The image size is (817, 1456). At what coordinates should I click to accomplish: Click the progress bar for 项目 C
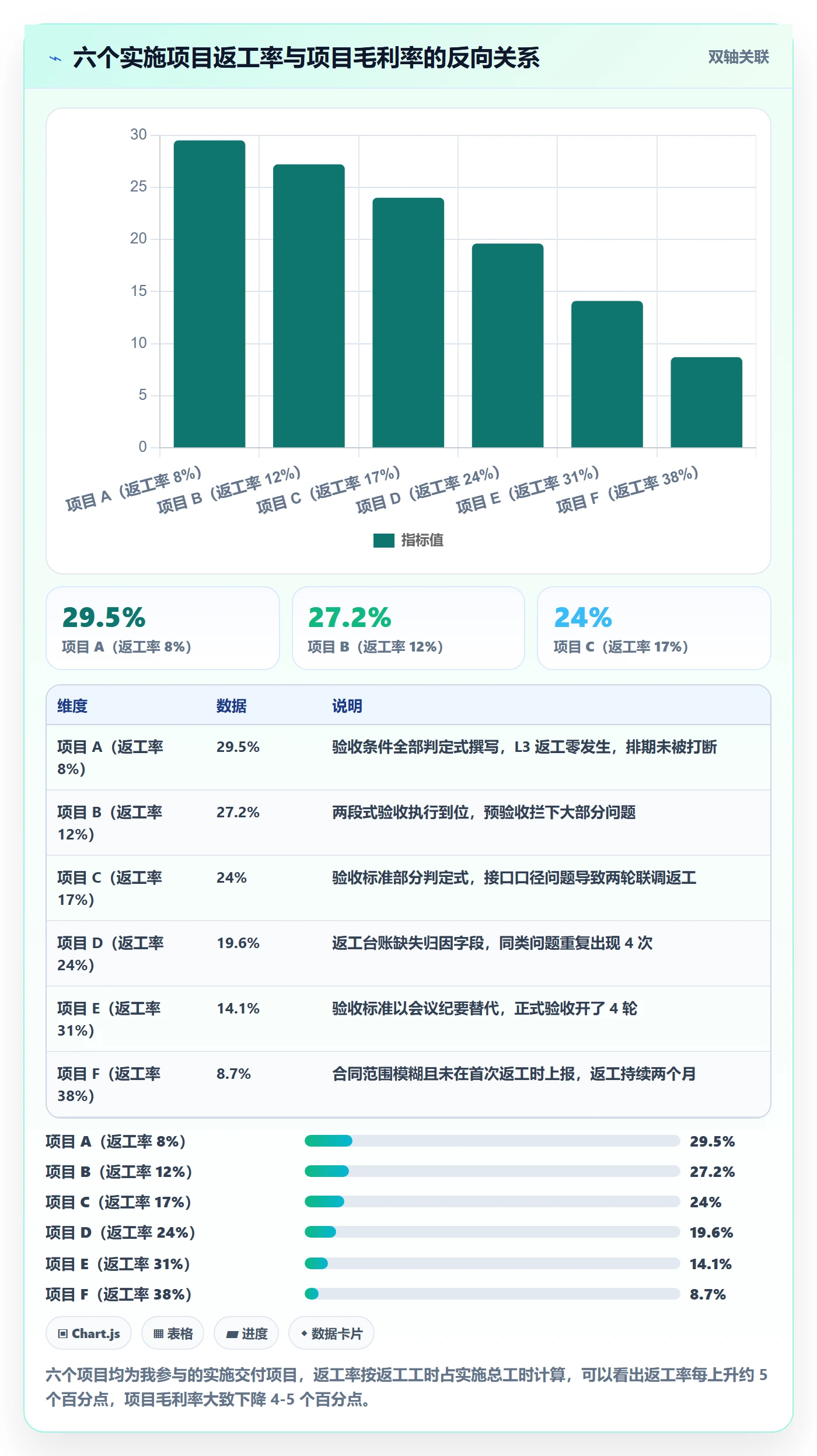coord(492,1201)
